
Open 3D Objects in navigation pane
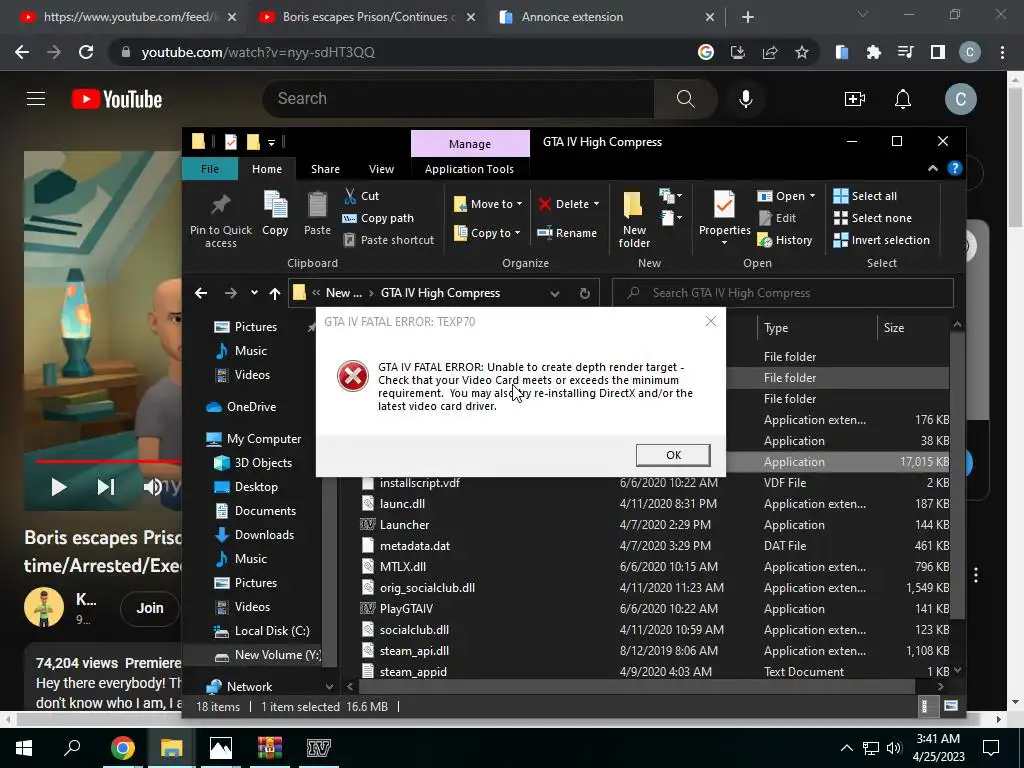(253, 463)
